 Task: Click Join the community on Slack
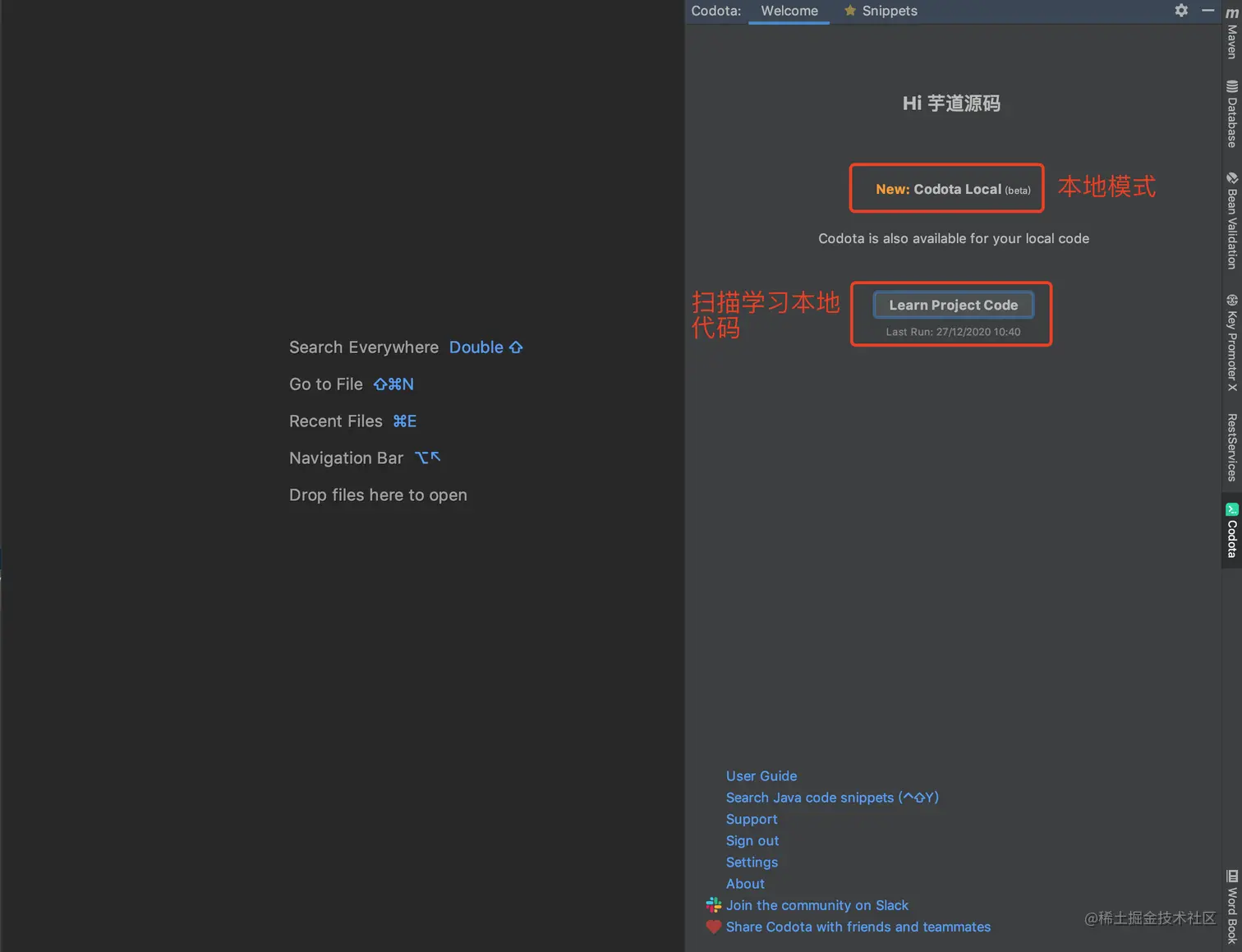point(817,905)
